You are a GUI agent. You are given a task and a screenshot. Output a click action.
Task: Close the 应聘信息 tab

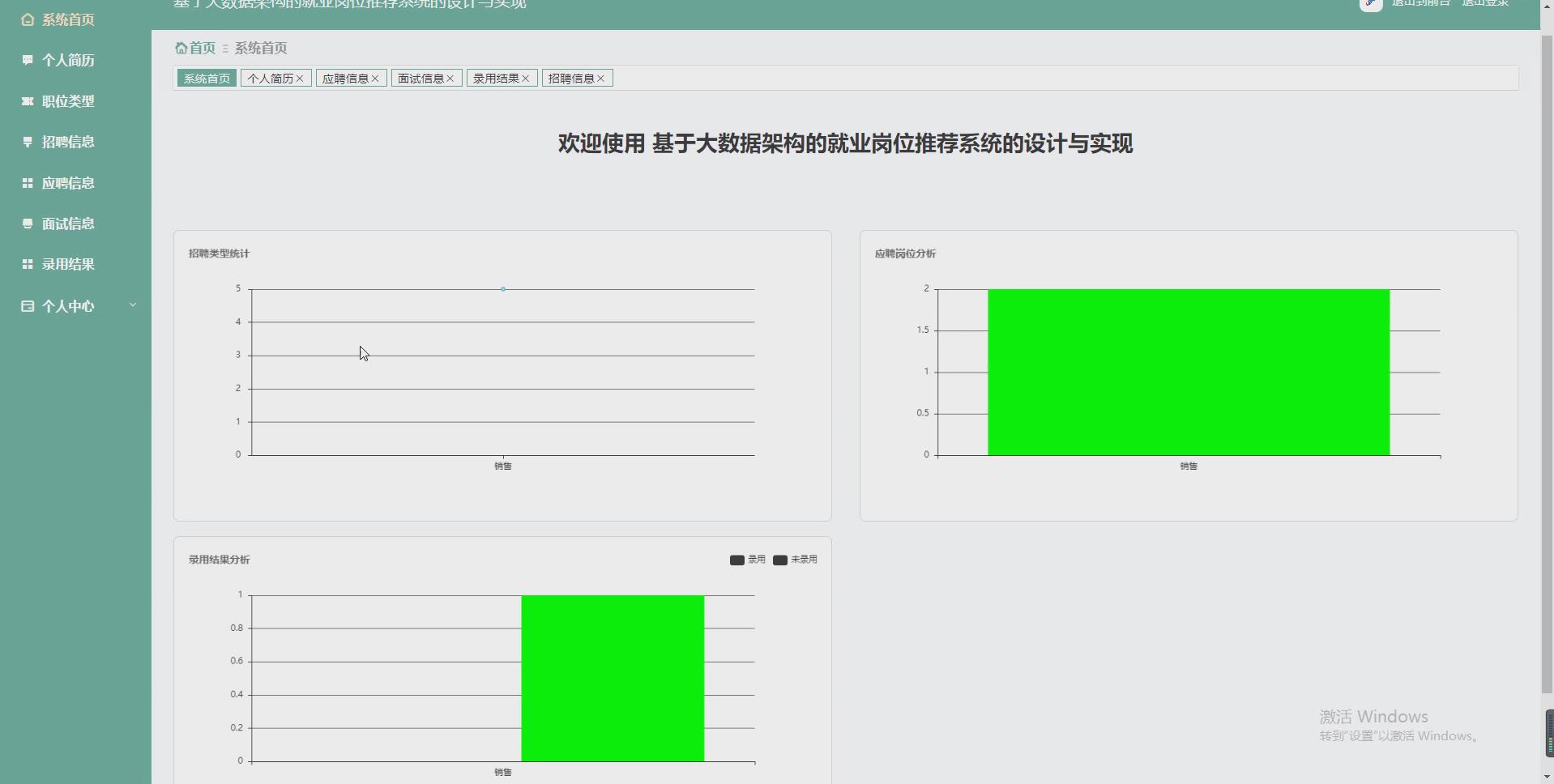pos(375,79)
